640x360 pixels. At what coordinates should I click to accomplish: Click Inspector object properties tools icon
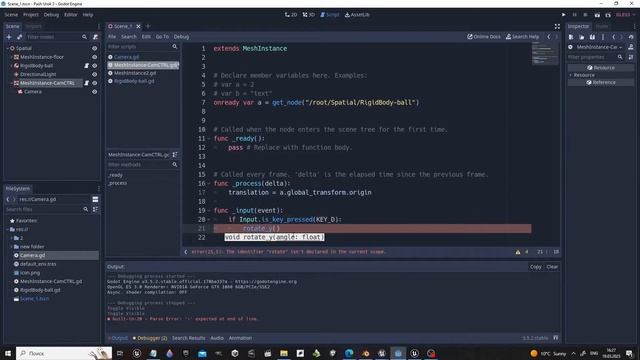[631, 57]
